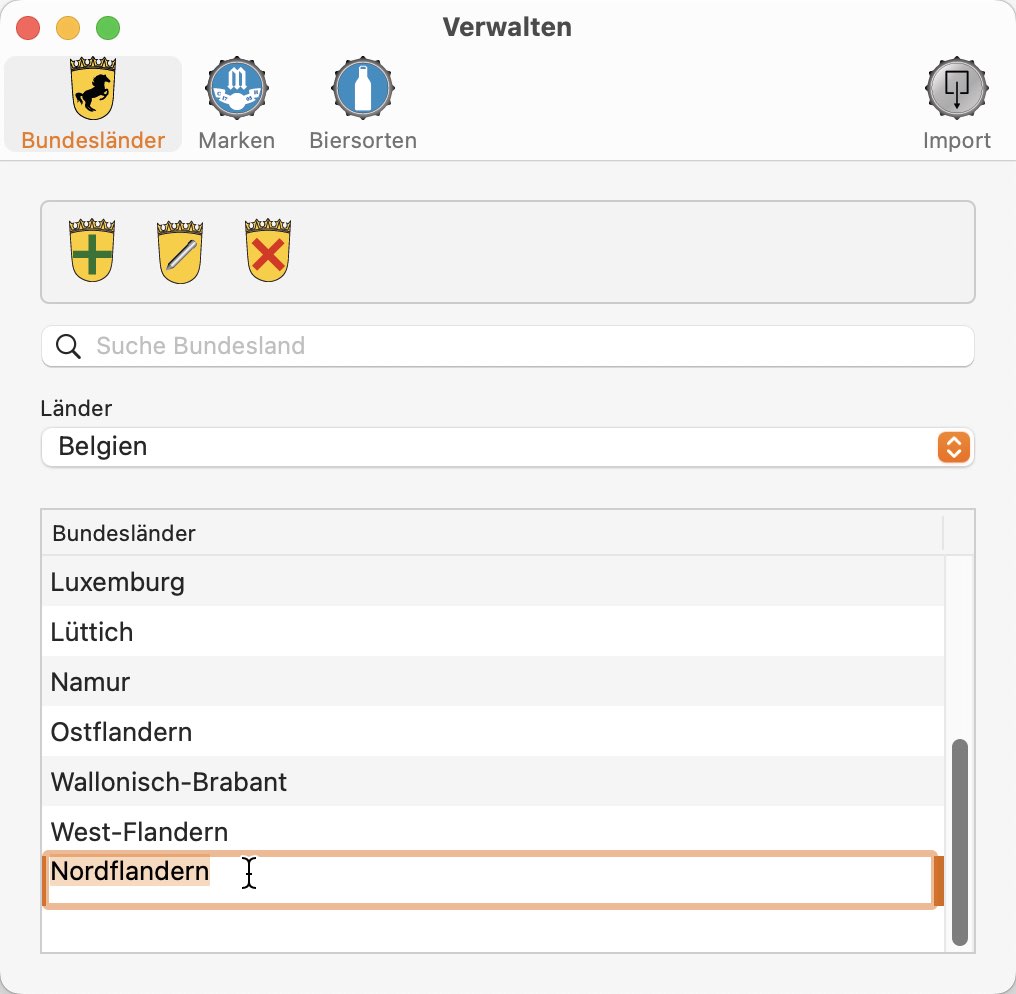The width and height of the screenshot is (1016, 994).
Task: Pick the Wallonisch-Brabant row
Action: (492, 781)
